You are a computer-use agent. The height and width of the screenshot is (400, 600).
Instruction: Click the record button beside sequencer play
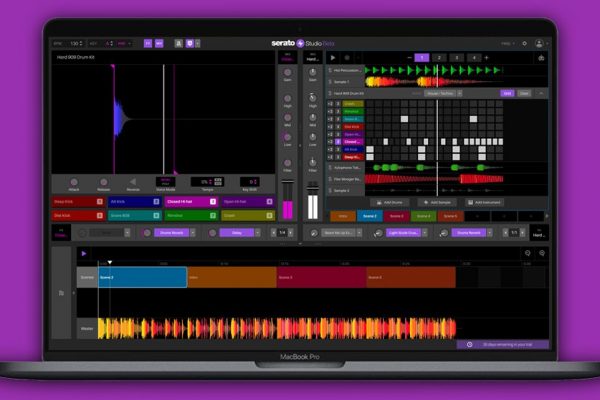click(347, 58)
